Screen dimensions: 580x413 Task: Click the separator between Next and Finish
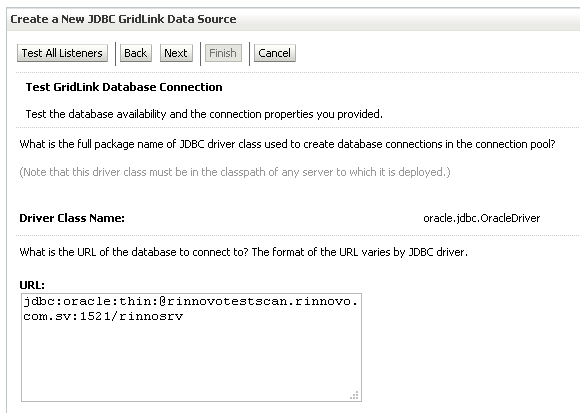(x=200, y=54)
